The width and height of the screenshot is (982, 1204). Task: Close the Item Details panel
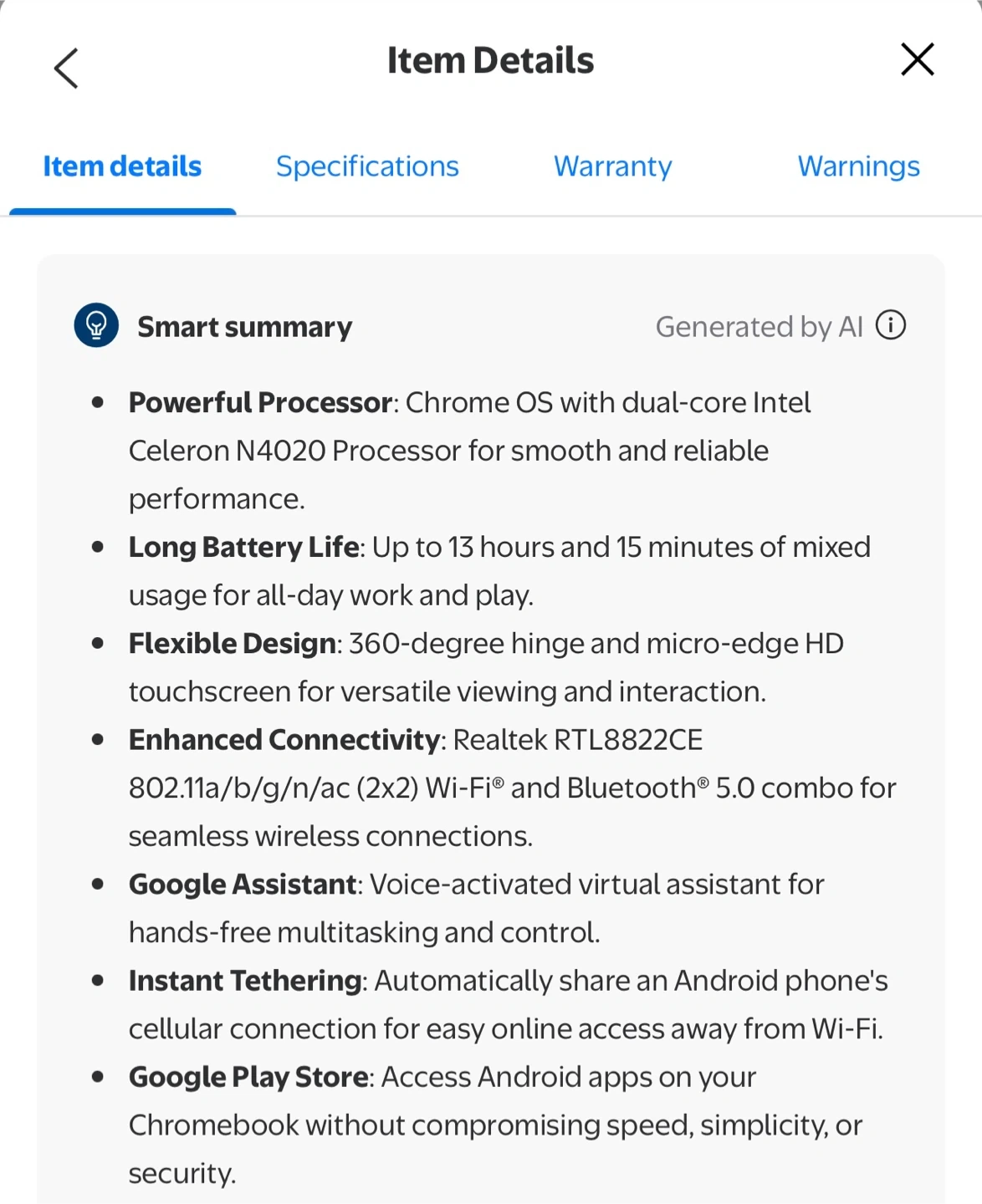tap(917, 60)
